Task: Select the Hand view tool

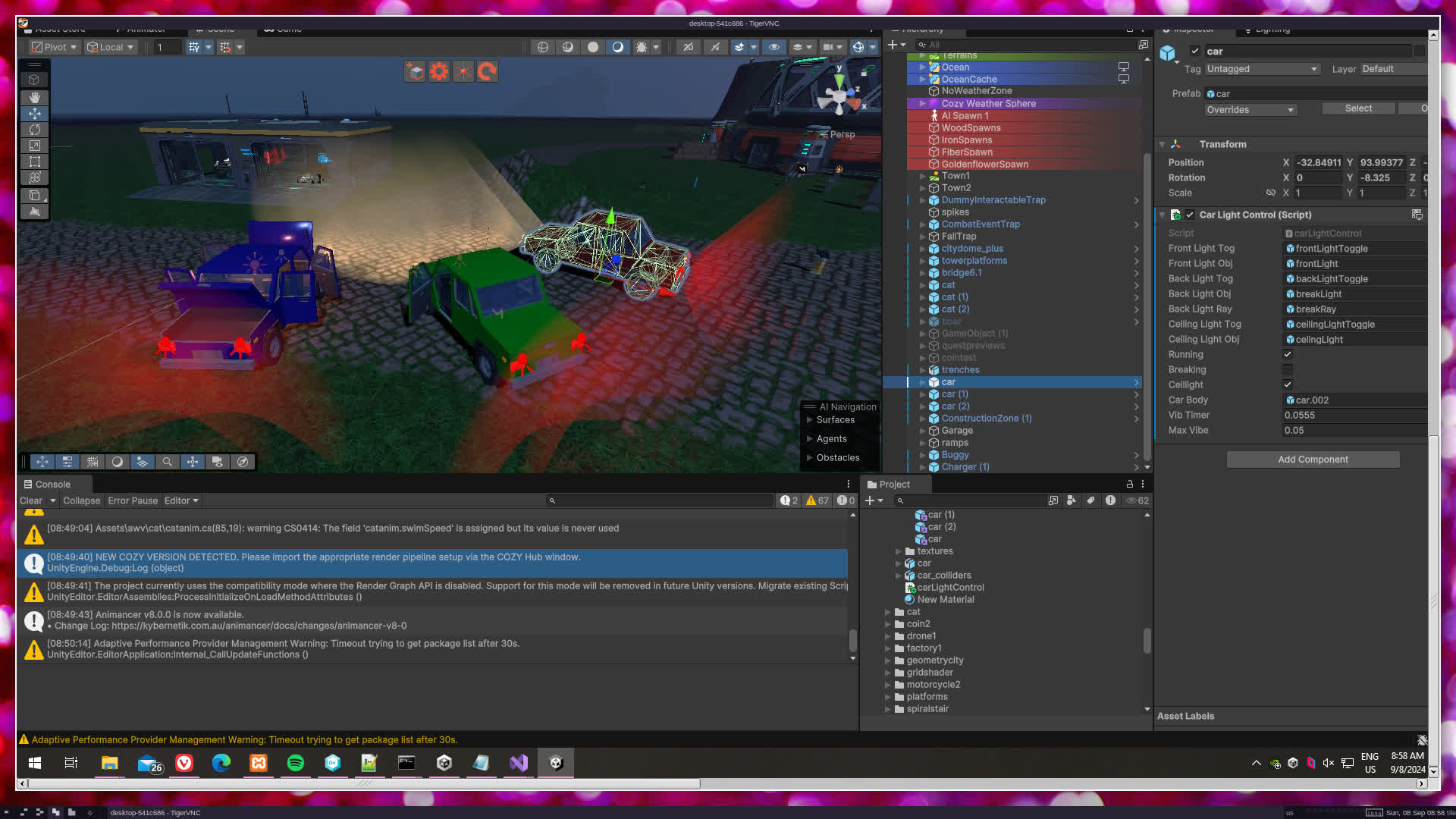Action: 35,97
